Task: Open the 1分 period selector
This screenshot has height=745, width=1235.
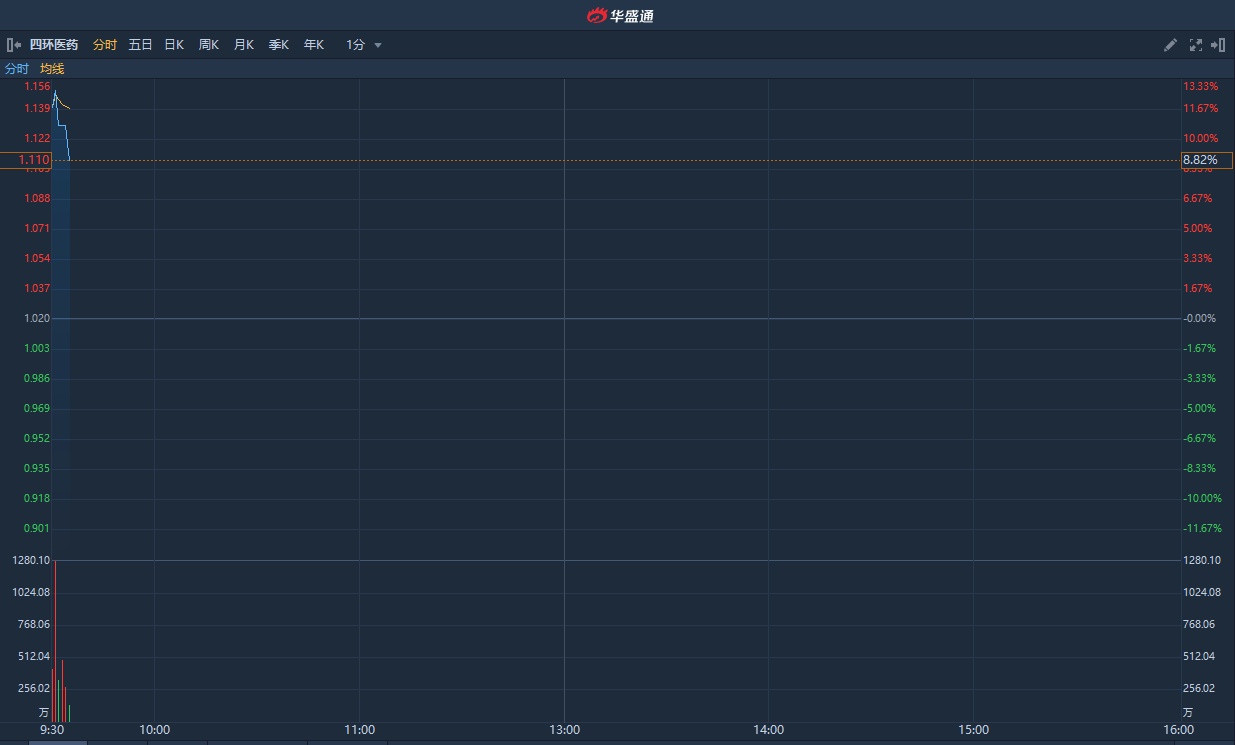Action: [356, 45]
